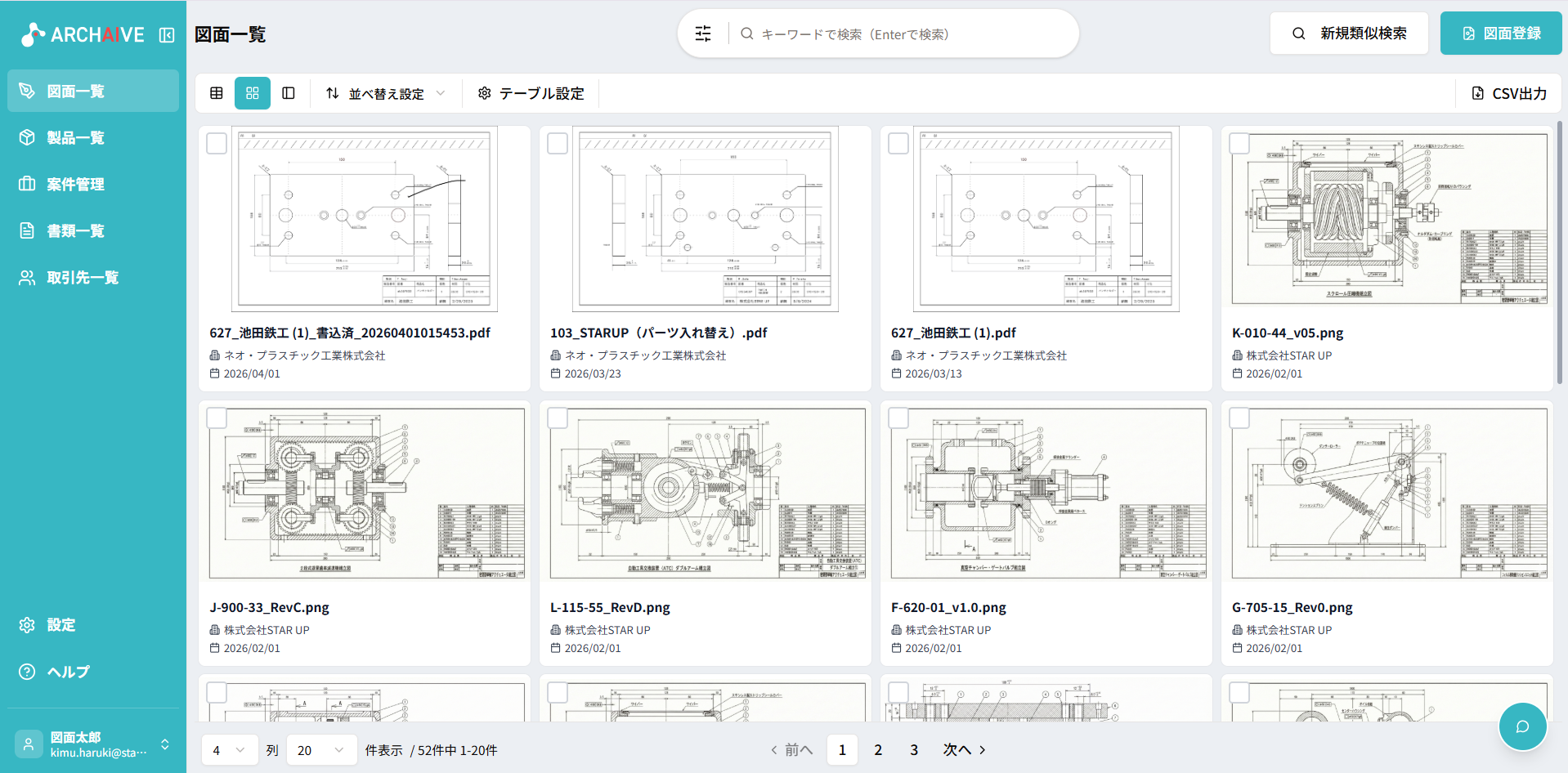Click the 取引先一覧 people icon
Viewport: 1568px width, 773px height.
27,277
